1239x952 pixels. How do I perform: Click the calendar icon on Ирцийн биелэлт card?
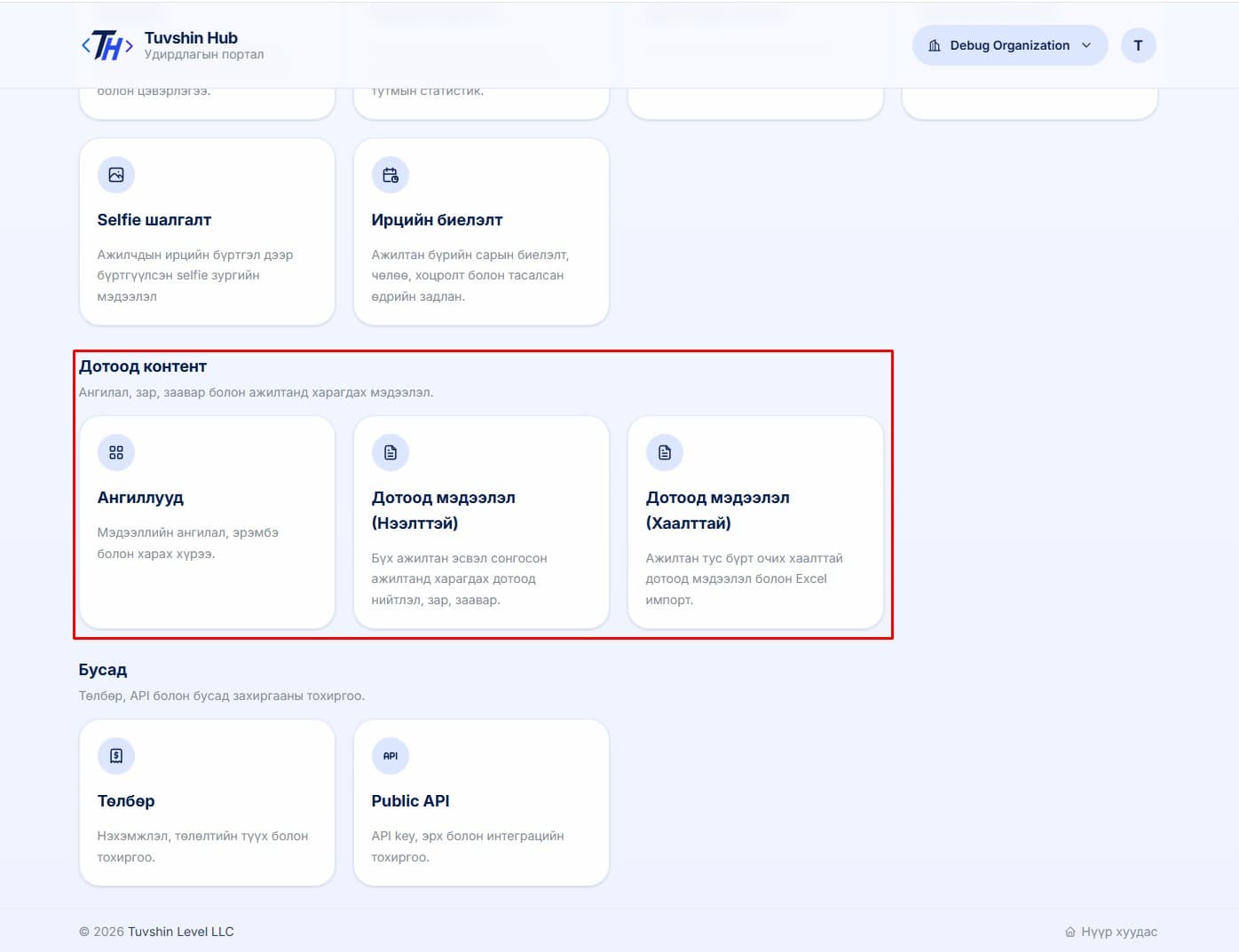click(x=391, y=175)
